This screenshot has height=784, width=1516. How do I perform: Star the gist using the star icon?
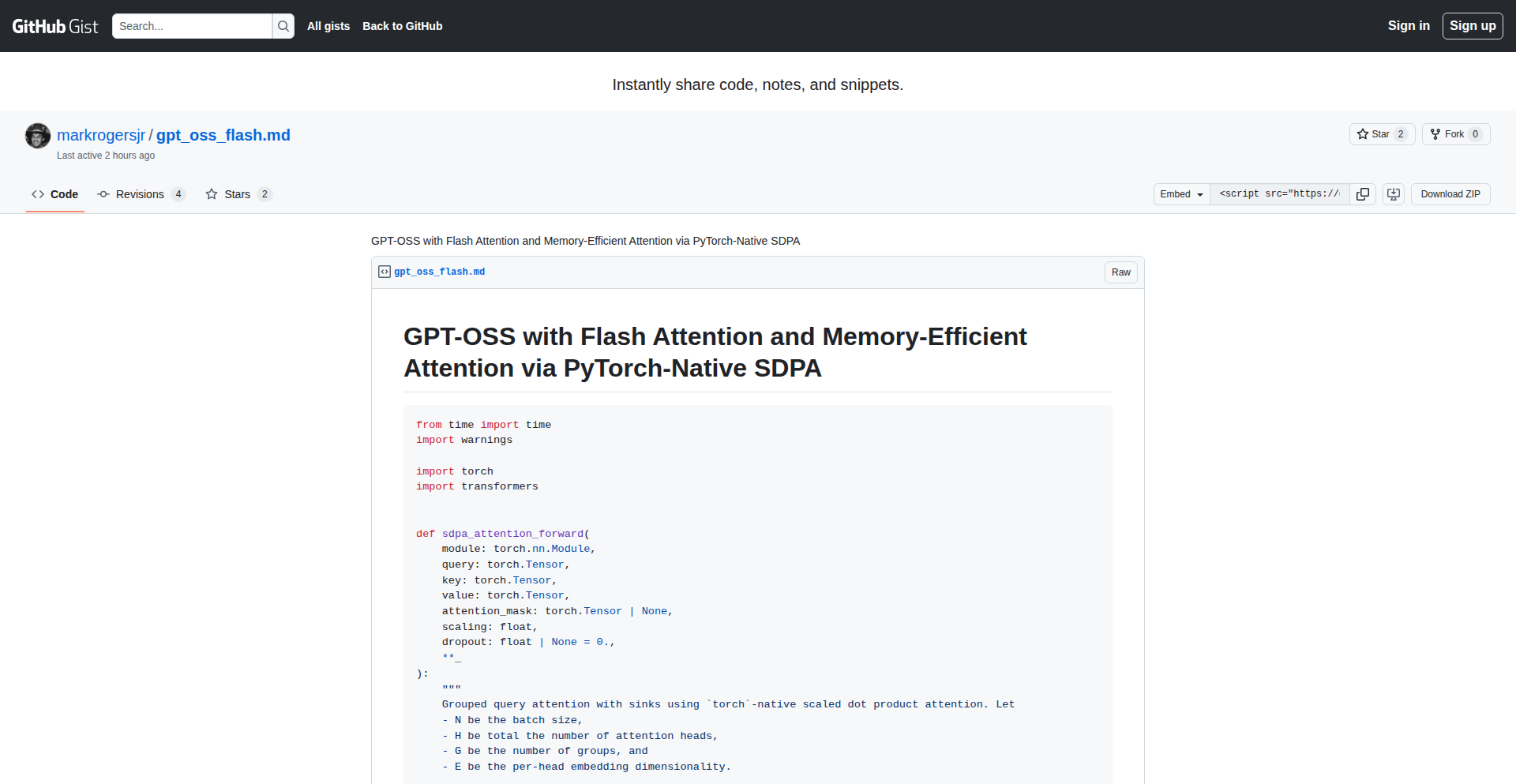[1364, 134]
